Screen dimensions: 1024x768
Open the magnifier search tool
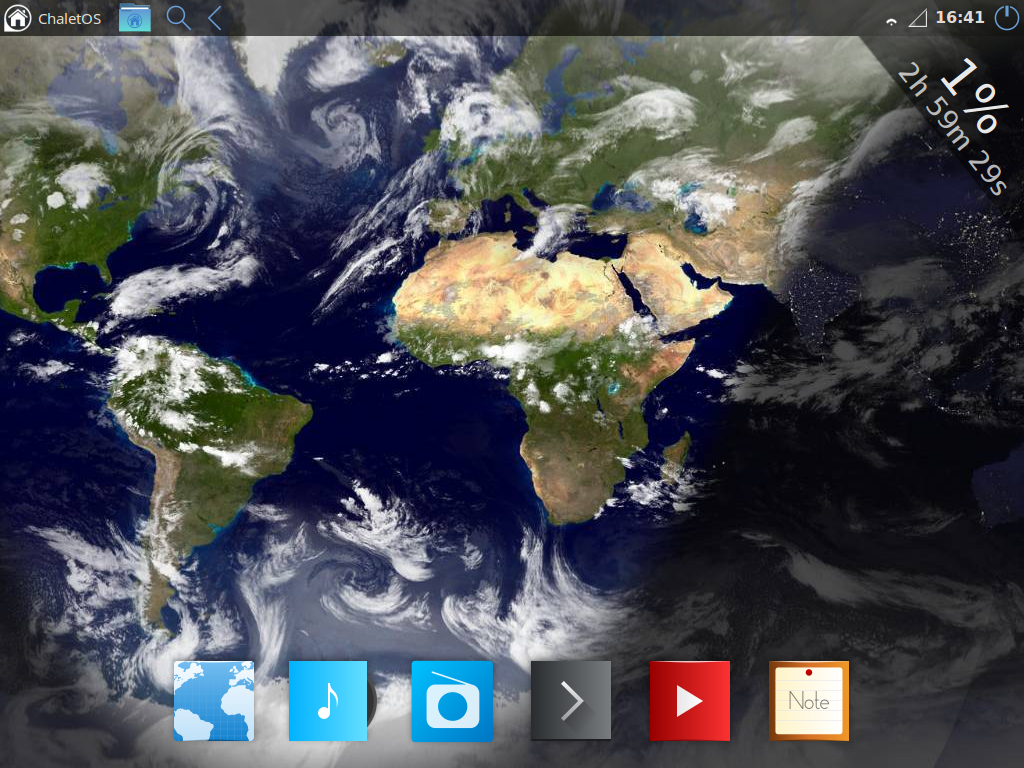[178, 18]
